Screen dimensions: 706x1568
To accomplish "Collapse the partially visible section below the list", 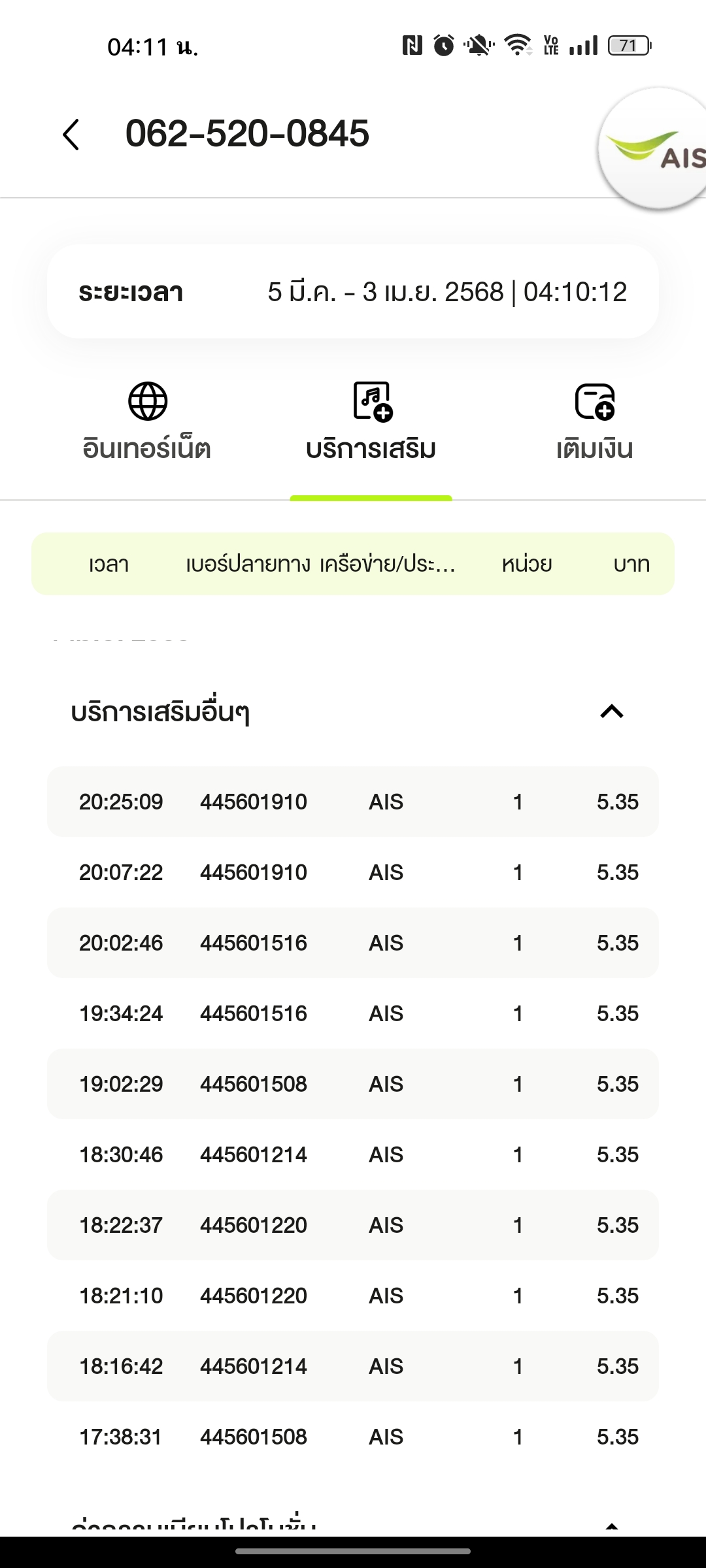I will 612,1527.
